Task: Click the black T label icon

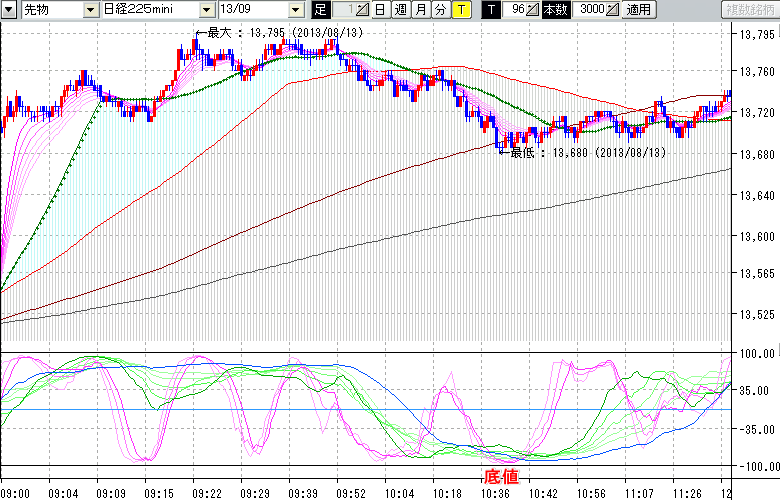Action: (491, 9)
